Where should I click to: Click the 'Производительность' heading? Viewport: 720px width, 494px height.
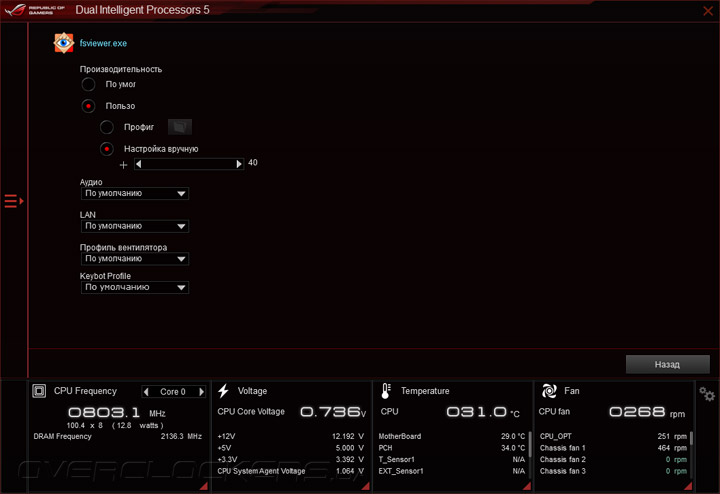click(x=121, y=69)
